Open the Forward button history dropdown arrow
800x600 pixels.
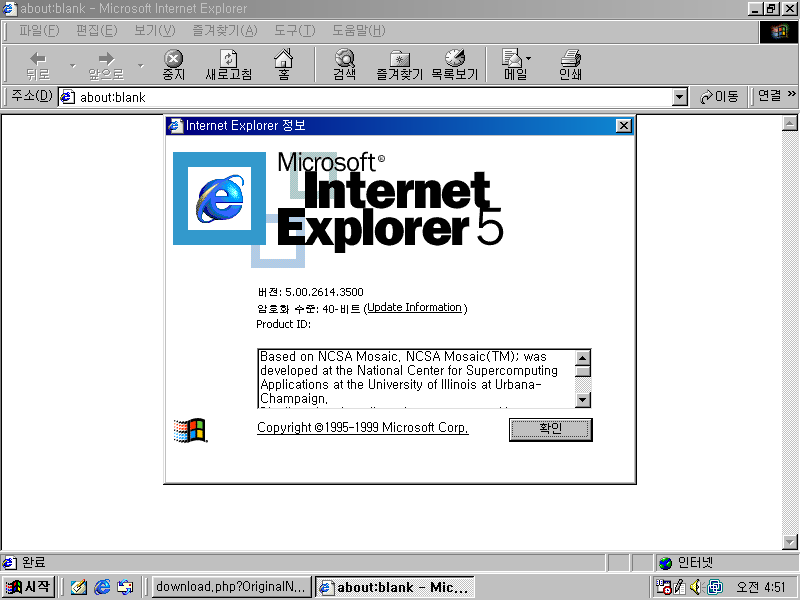[141, 65]
